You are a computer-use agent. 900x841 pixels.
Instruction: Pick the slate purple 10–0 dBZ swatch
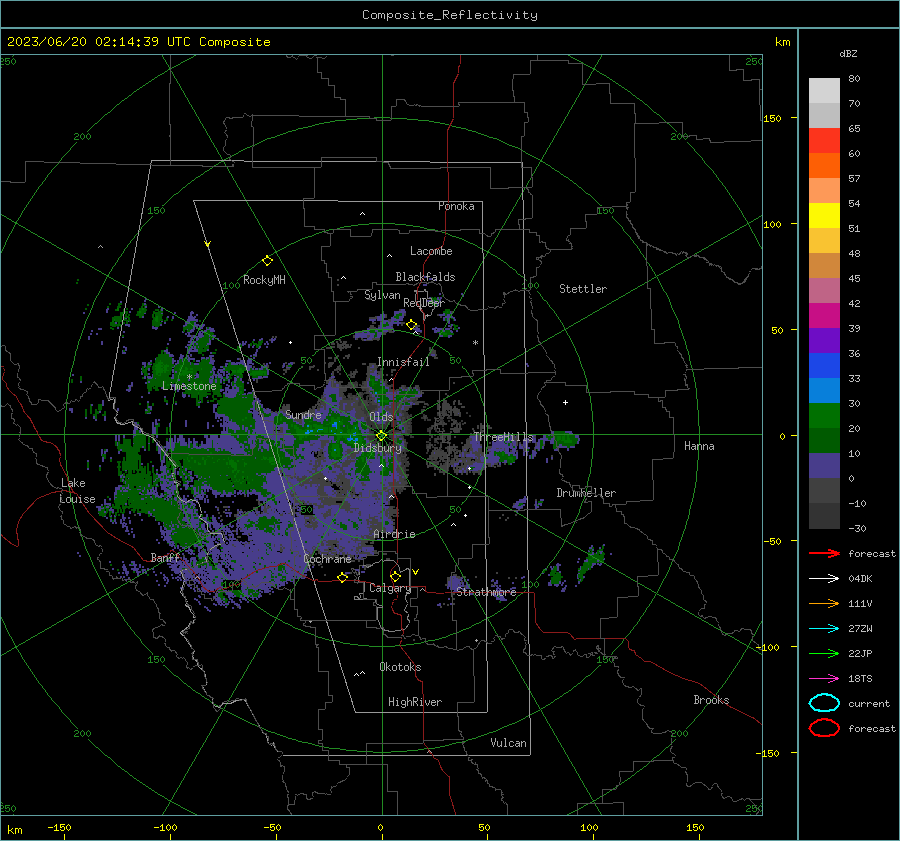(x=824, y=465)
